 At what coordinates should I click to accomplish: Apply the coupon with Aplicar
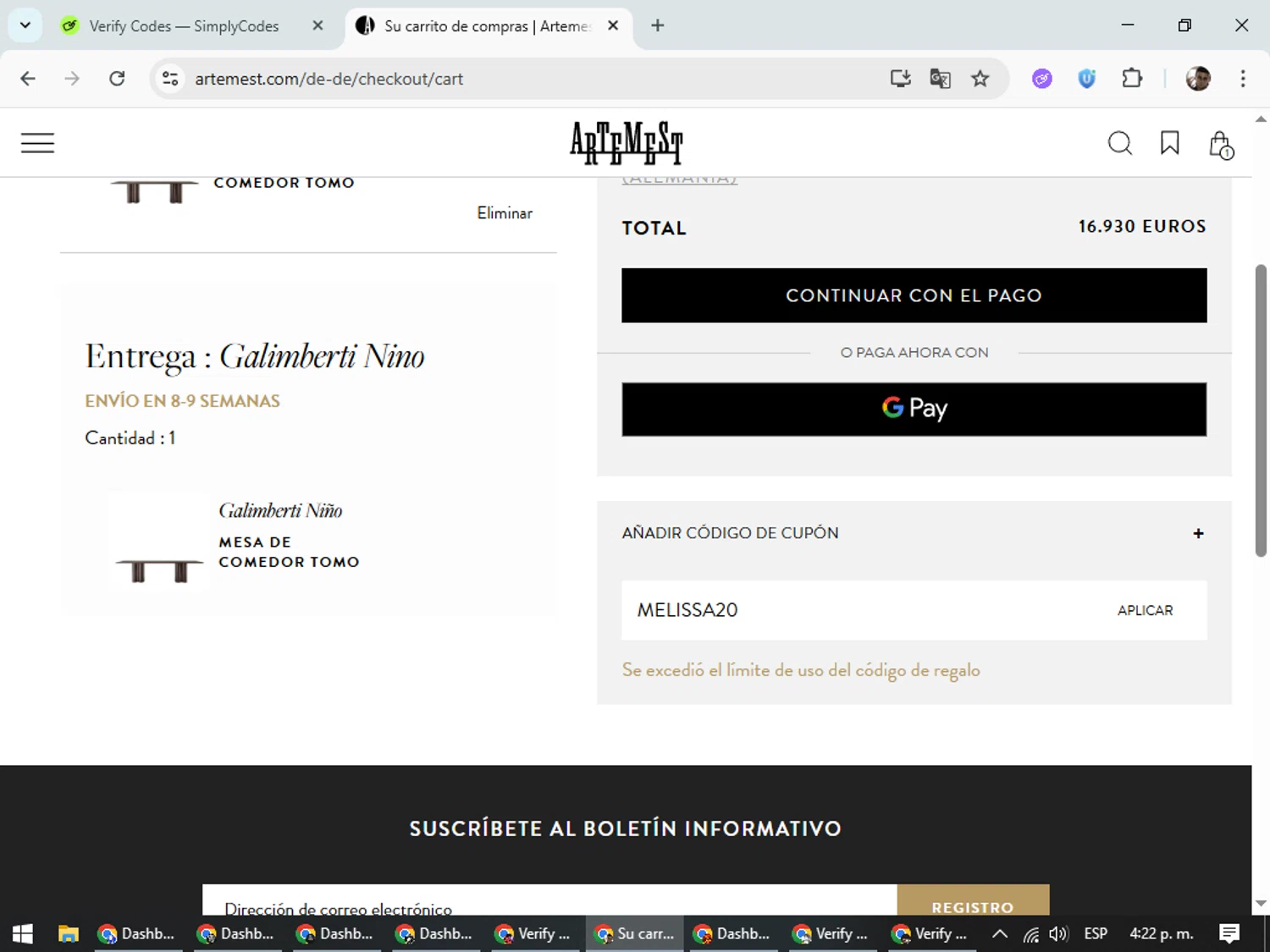[x=1145, y=610]
